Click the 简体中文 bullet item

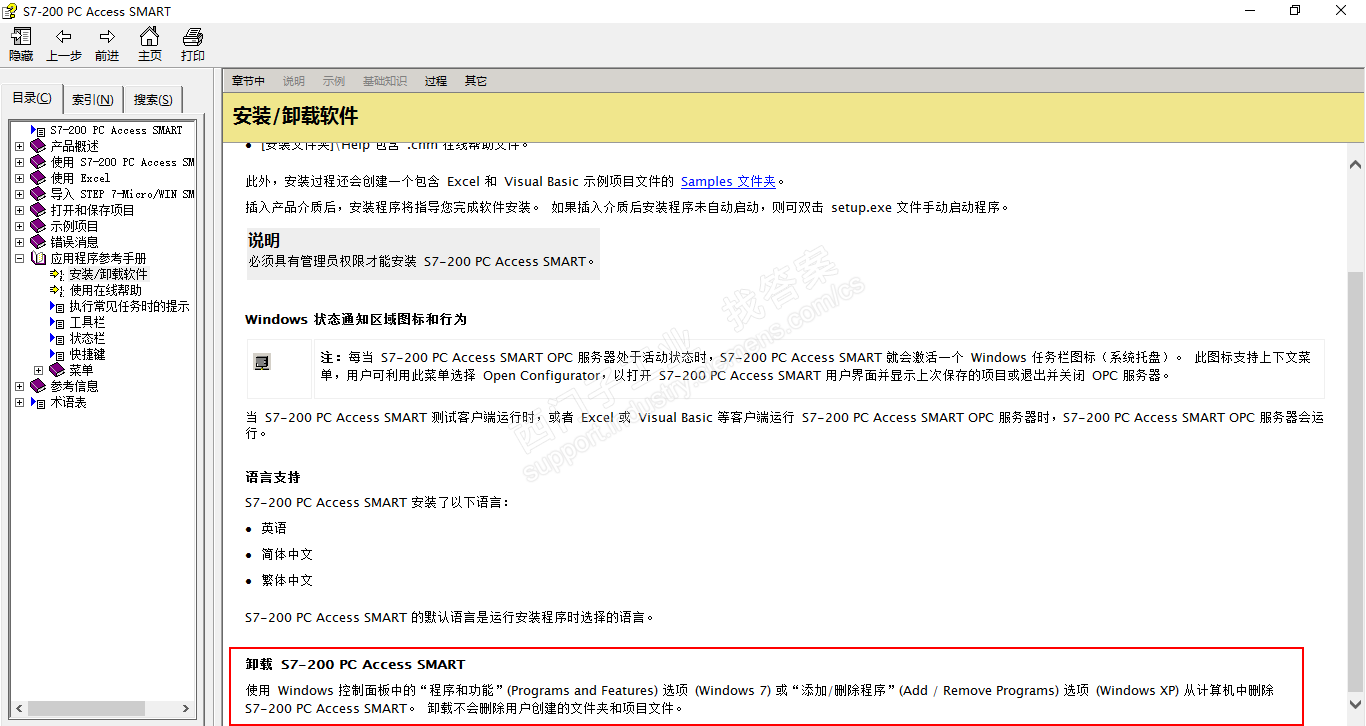pyautogui.click(x=287, y=554)
